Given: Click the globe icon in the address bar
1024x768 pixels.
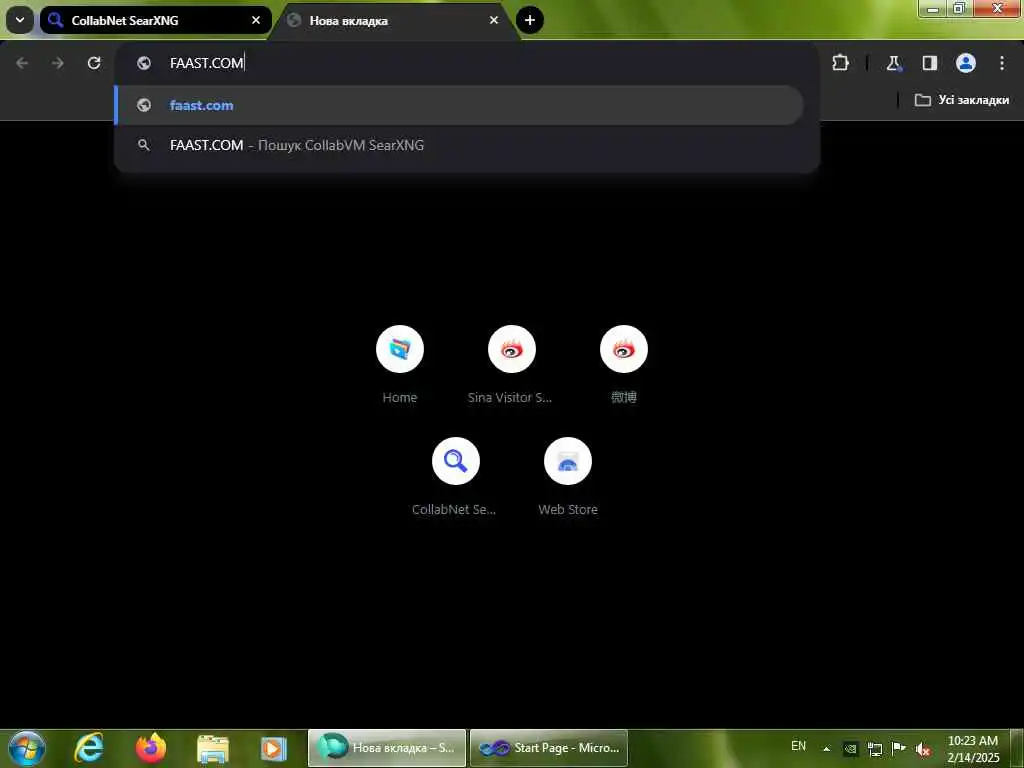Looking at the screenshot, I should 144,63.
